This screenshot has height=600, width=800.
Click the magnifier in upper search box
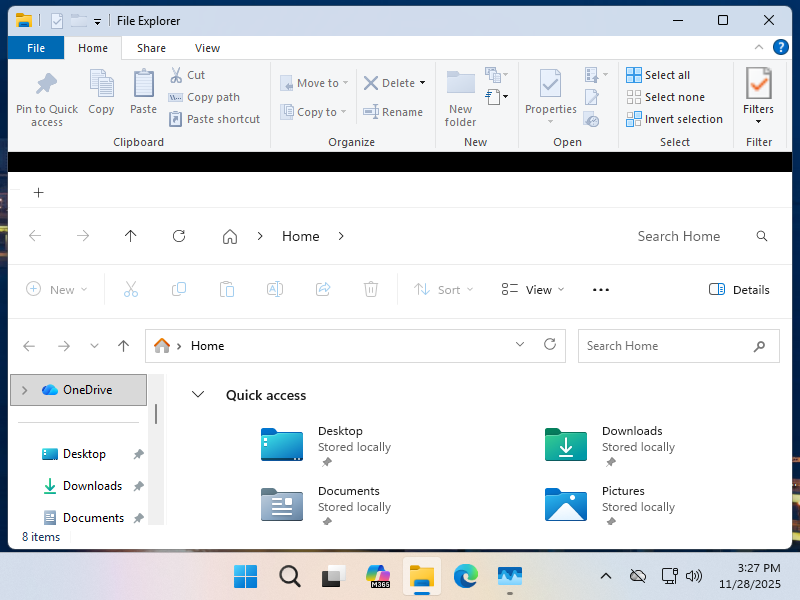762,236
